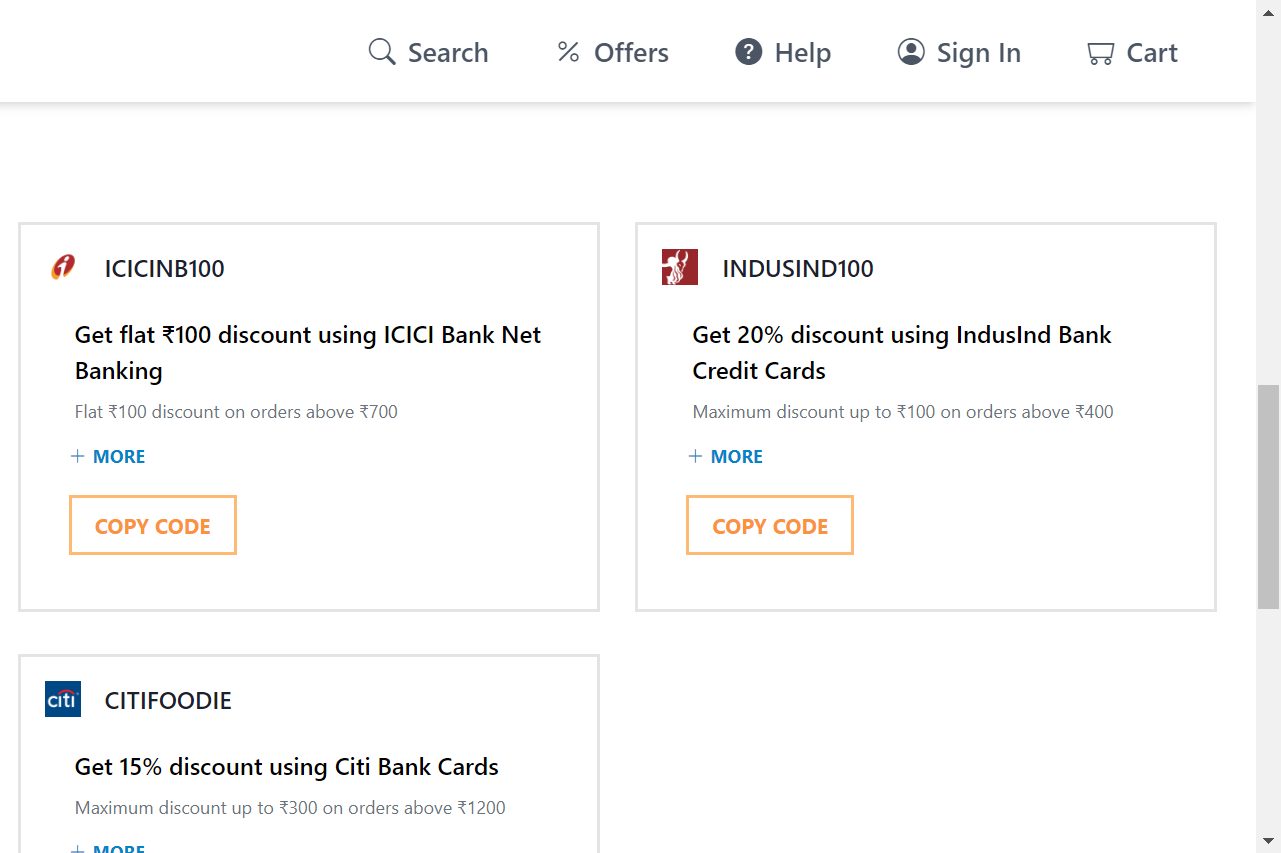Click the Citi Bank logo
This screenshot has width=1281, height=853.
[63, 699]
